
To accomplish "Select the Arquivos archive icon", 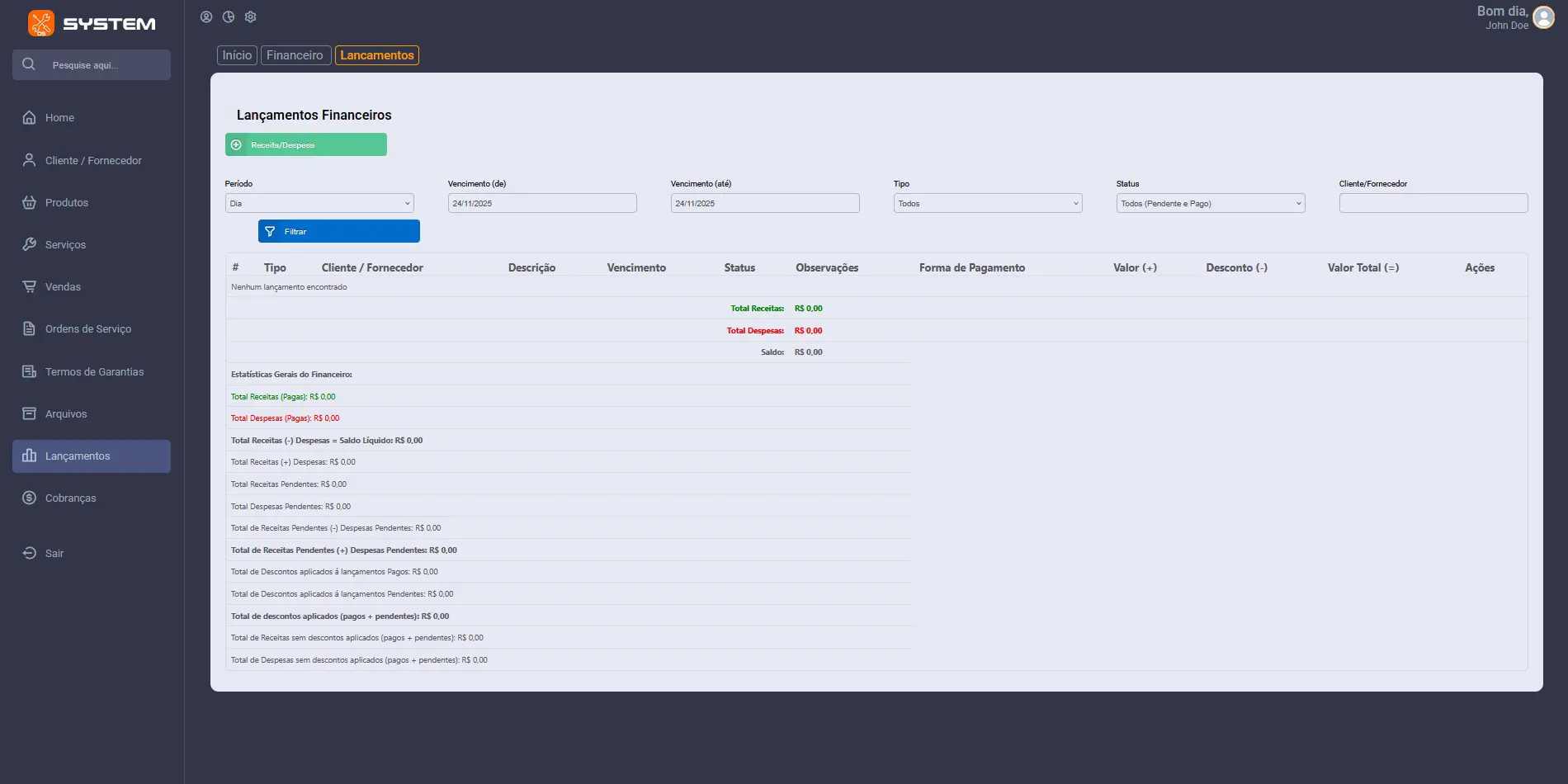I will pyautogui.click(x=28, y=413).
